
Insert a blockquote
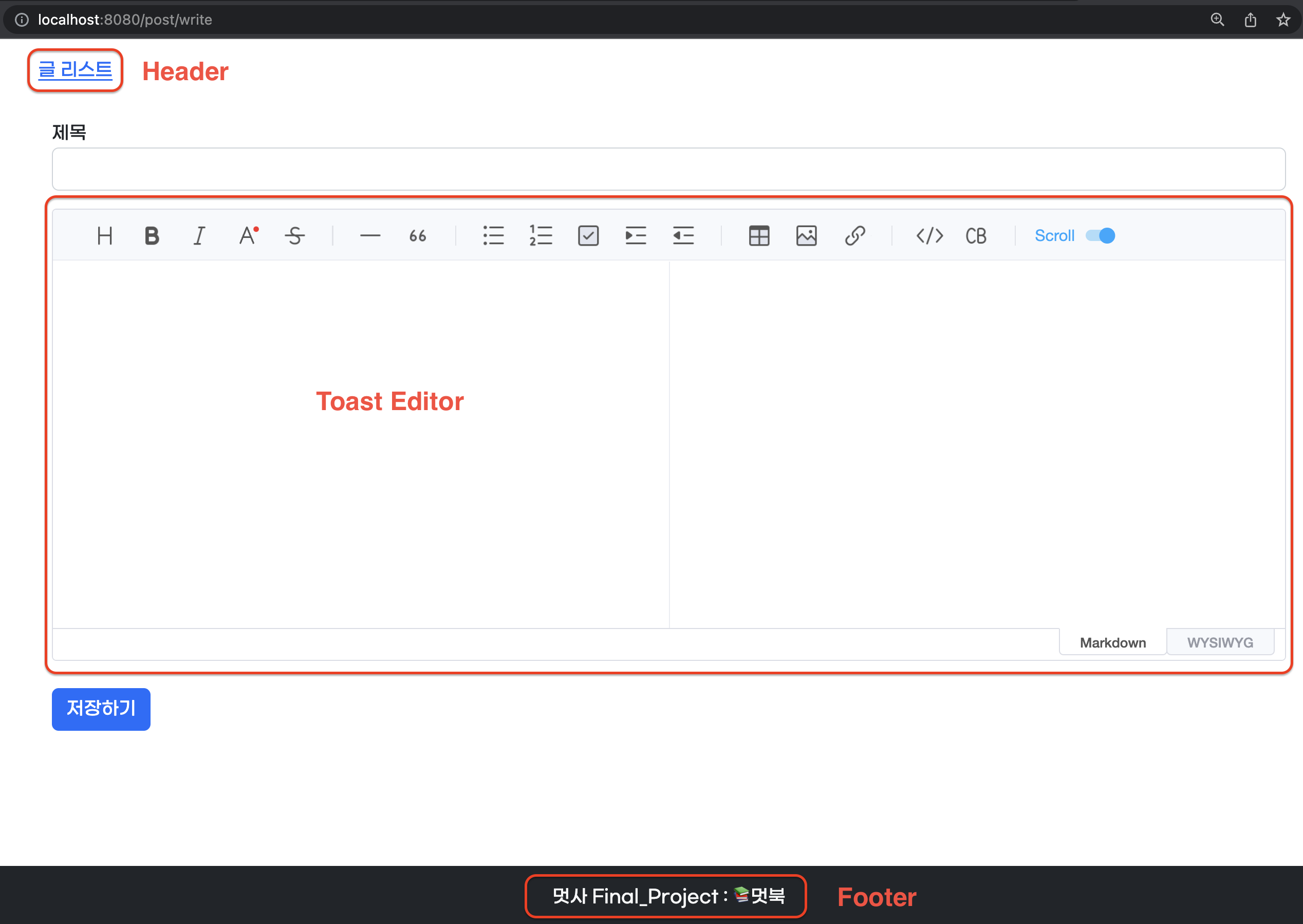[x=417, y=235]
